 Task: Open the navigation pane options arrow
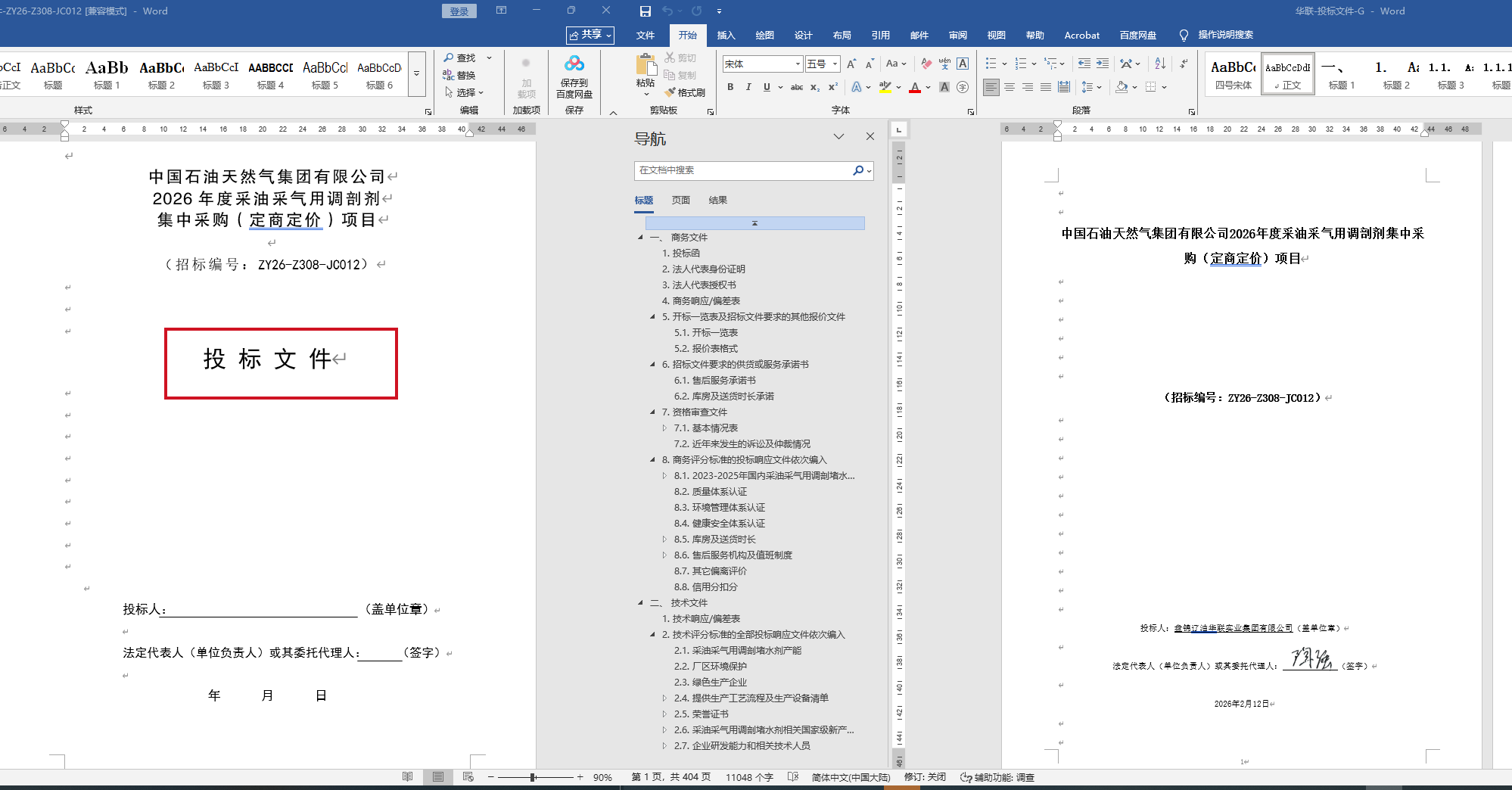(x=838, y=137)
